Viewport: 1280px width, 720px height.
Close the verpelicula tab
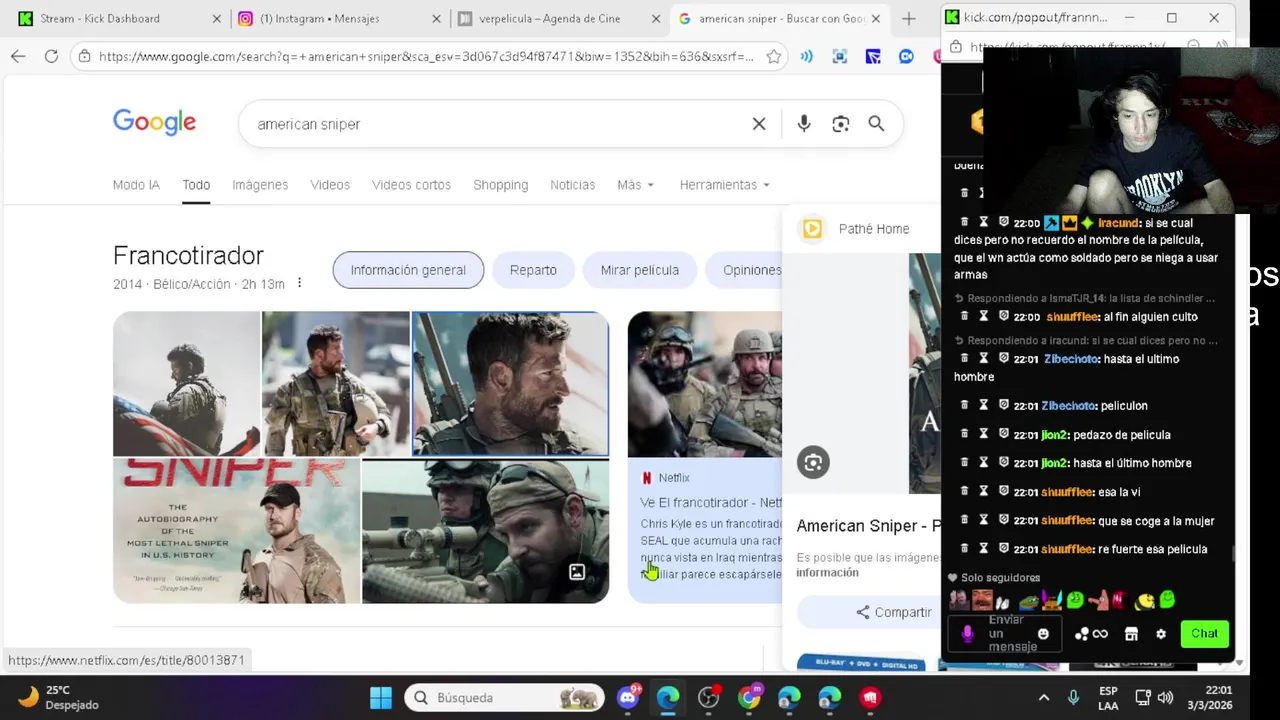656,19
